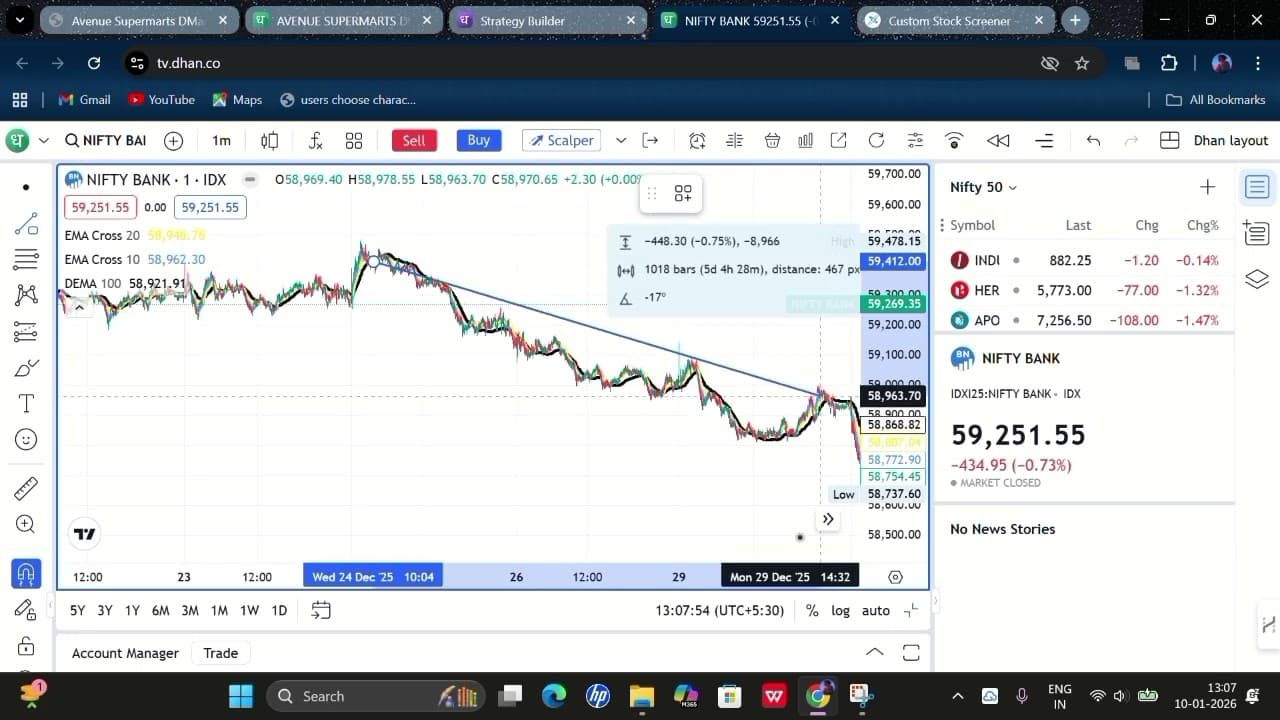This screenshot has width=1280, height=720.
Task: Open chart settings sliders icon
Action: pos(915,141)
